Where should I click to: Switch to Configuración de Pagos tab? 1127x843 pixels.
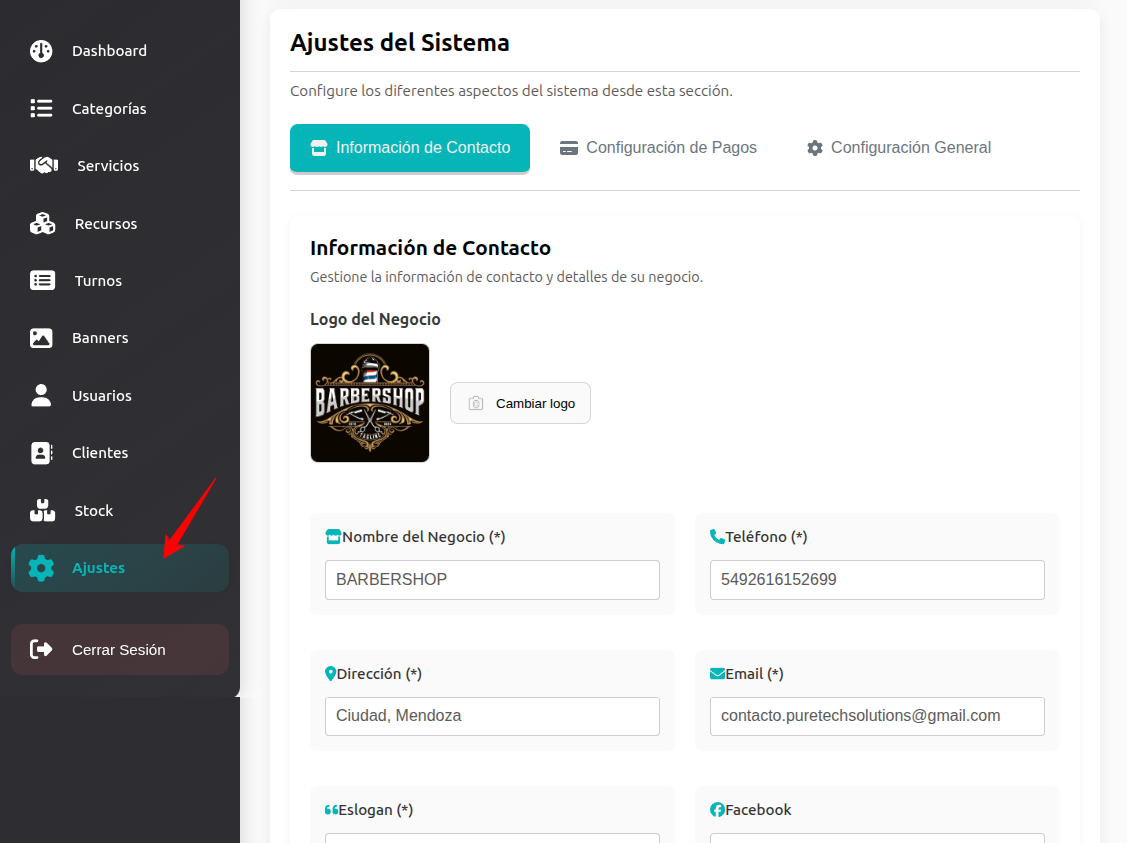(x=658, y=148)
